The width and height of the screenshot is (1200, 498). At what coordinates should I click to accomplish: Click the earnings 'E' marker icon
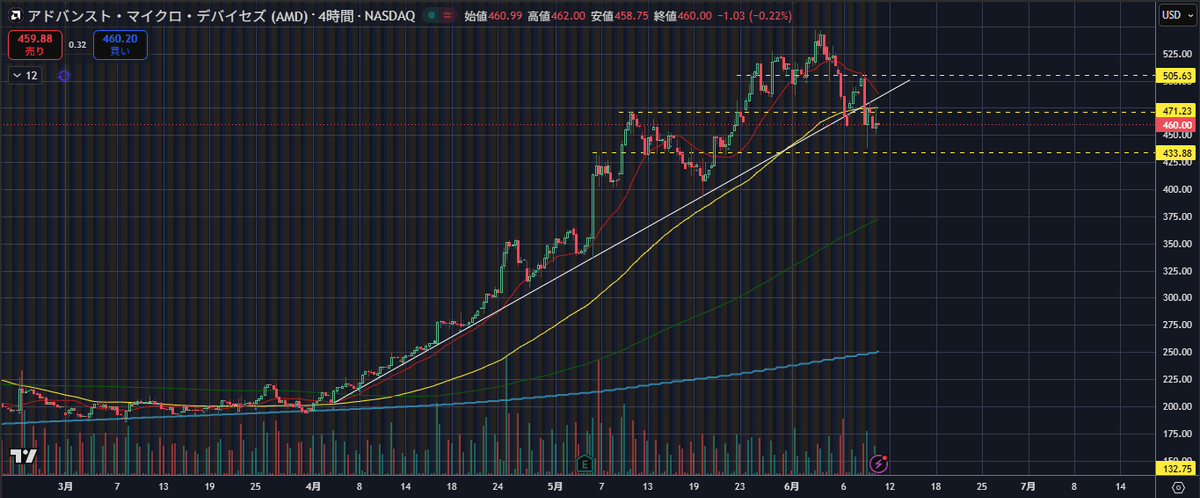584,464
